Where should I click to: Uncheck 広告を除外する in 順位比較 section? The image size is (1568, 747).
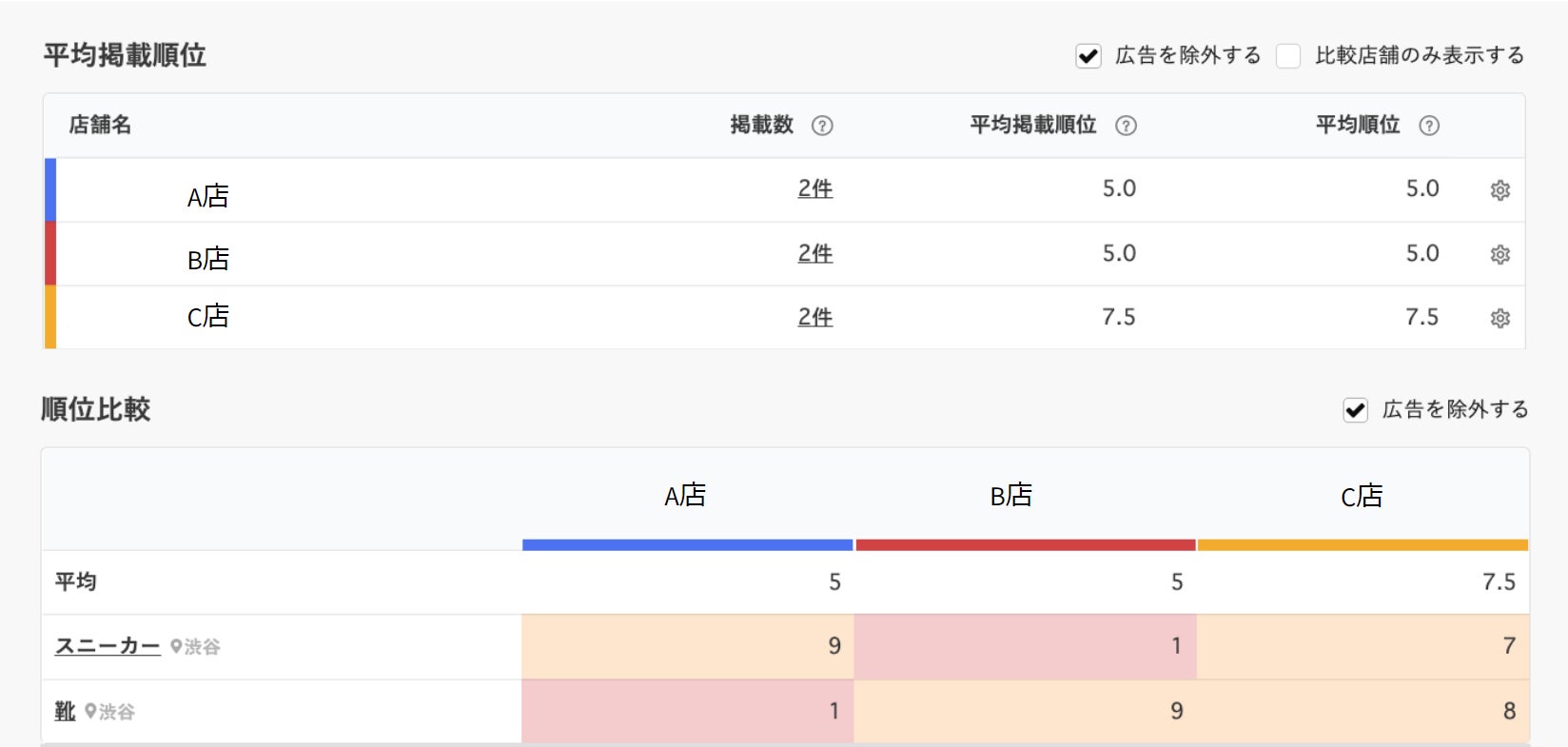point(1355,410)
